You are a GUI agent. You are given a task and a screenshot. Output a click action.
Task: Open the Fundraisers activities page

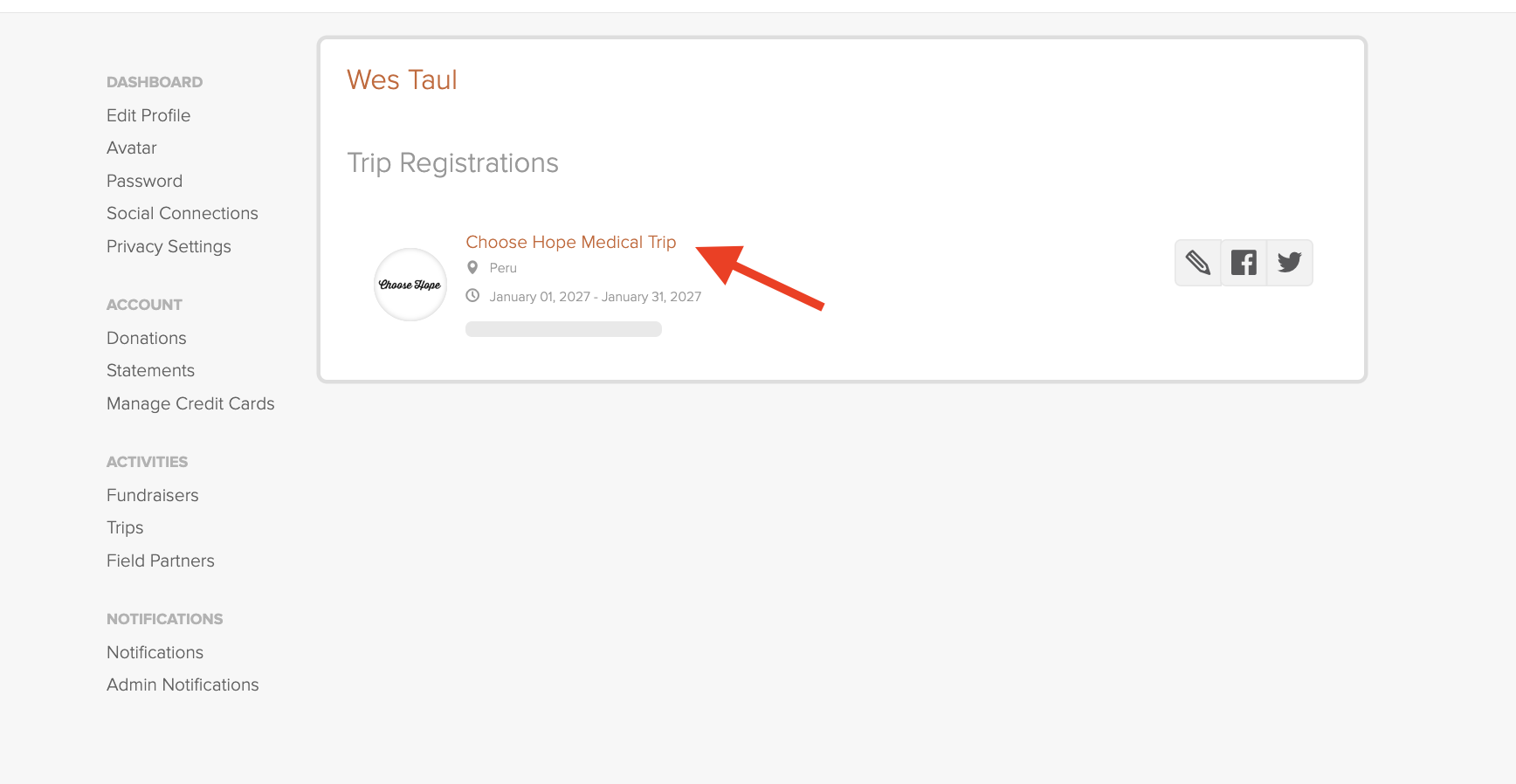coord(152,495)
